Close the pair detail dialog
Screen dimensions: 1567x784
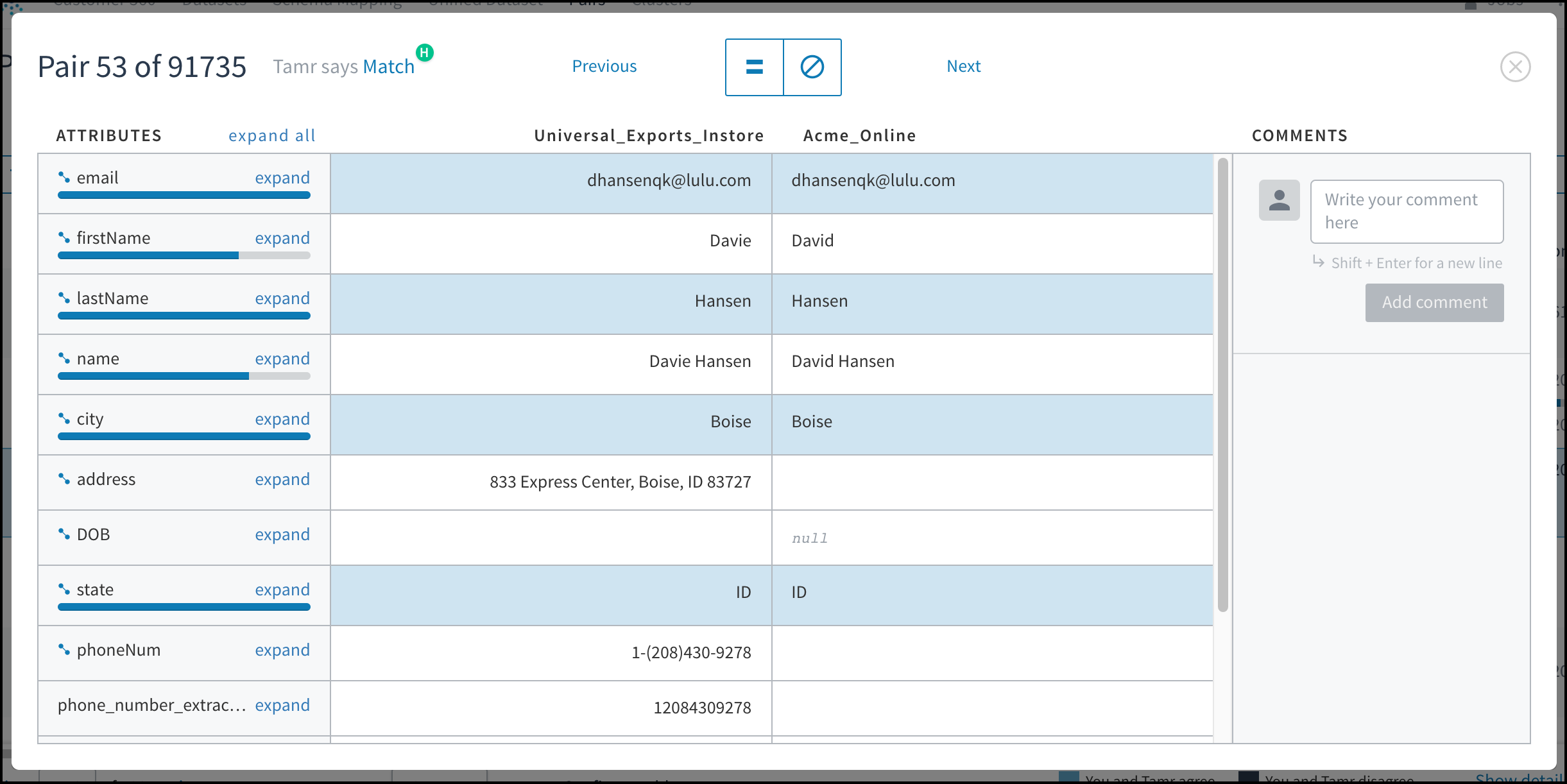1515,67
